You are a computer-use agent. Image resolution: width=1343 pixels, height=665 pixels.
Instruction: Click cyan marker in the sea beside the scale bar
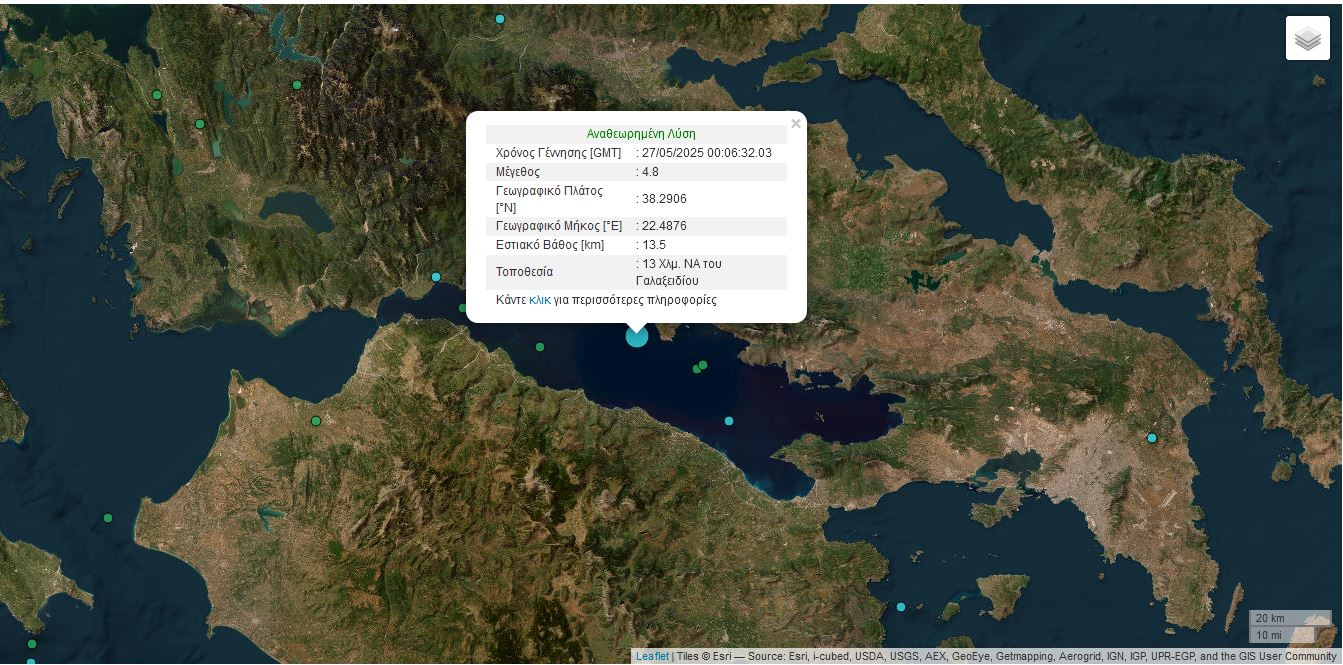[x=901, y=607]
